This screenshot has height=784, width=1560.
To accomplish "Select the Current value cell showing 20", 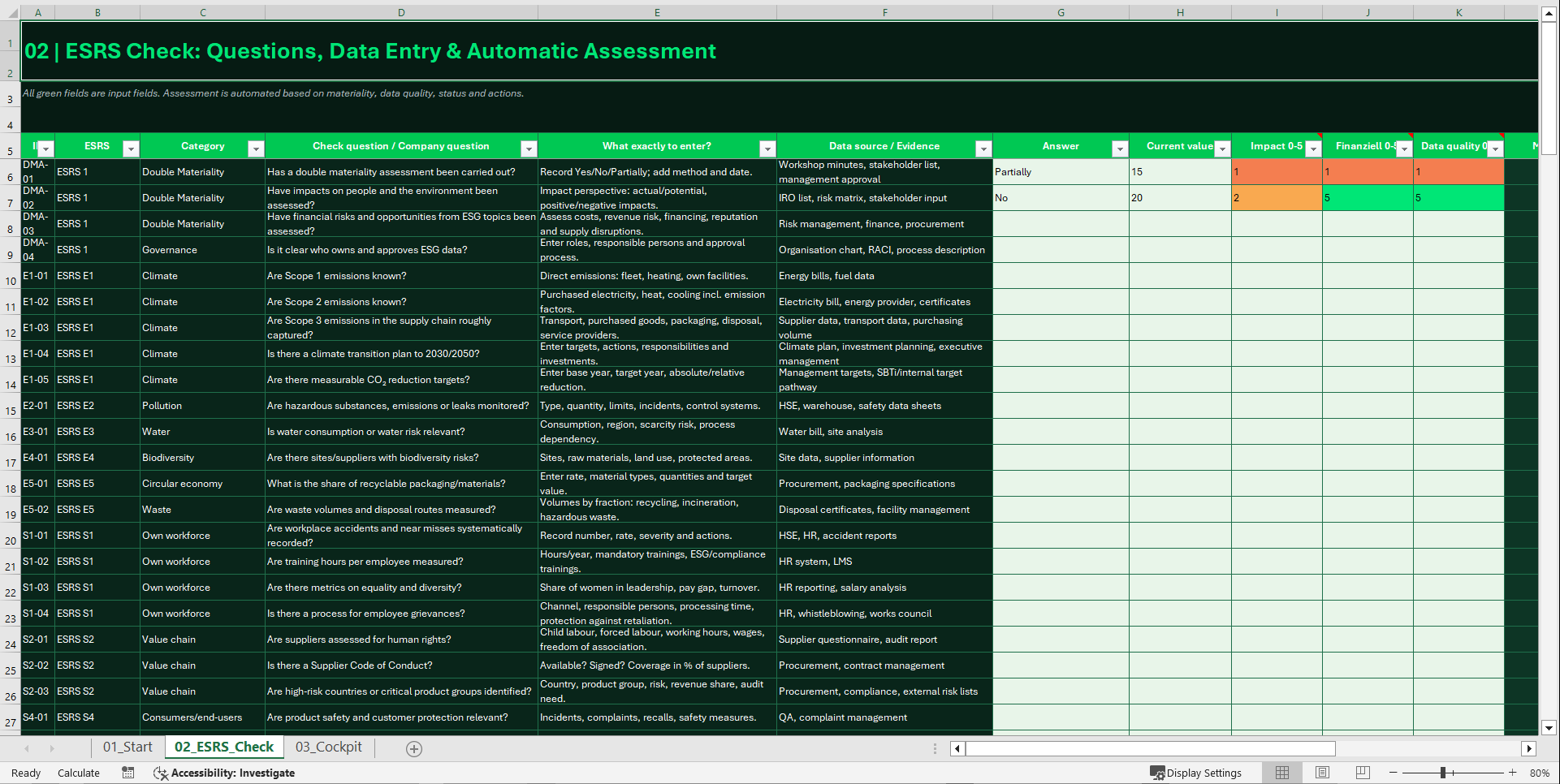I will [1180, 198].
